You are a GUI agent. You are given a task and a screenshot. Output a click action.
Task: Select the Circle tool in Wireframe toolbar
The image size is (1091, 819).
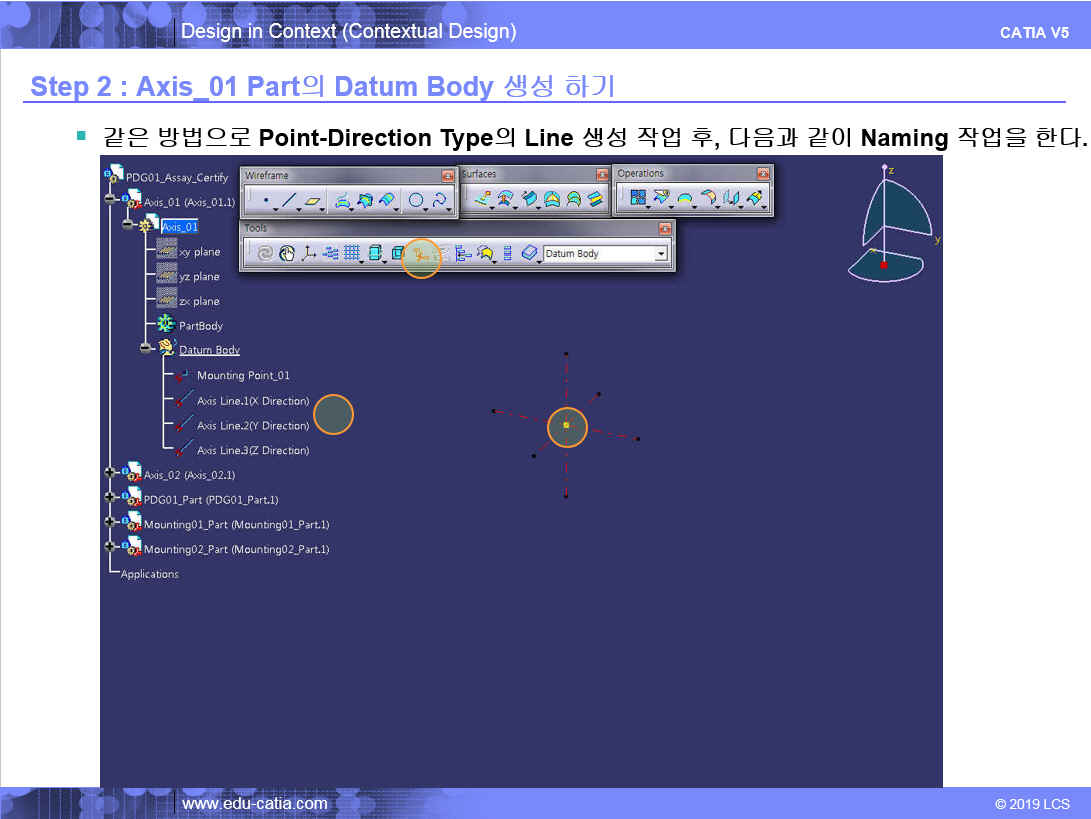tap(416, 200)
